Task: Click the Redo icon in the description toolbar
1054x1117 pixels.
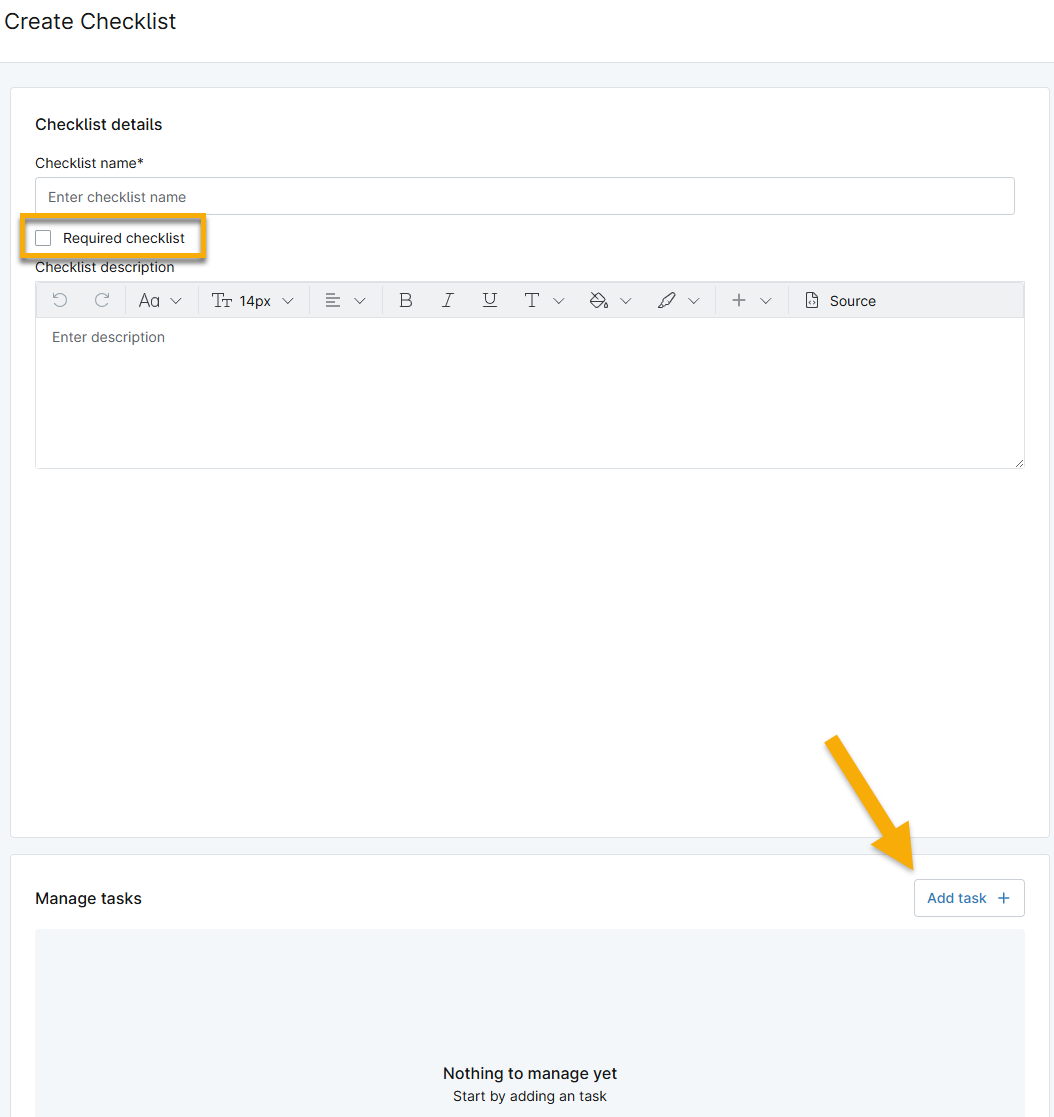Action: point(104,300)
